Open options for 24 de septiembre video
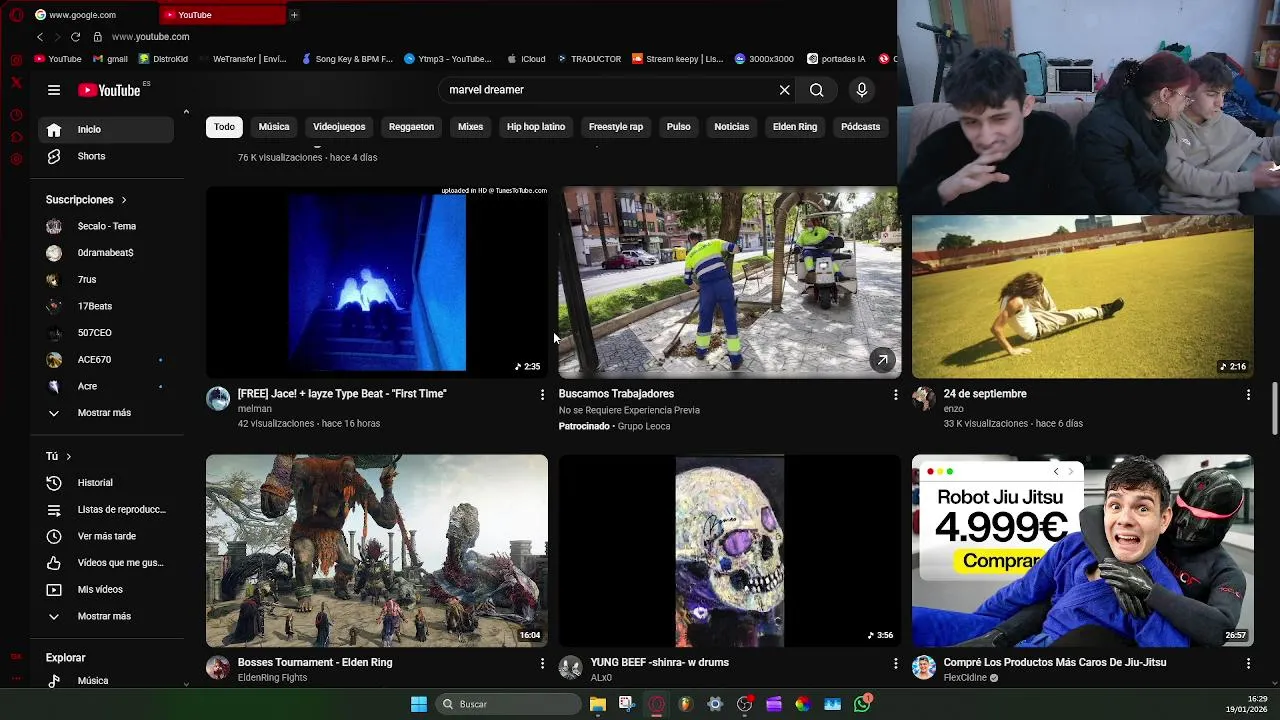1280x720 pixels. [1248, 395]
